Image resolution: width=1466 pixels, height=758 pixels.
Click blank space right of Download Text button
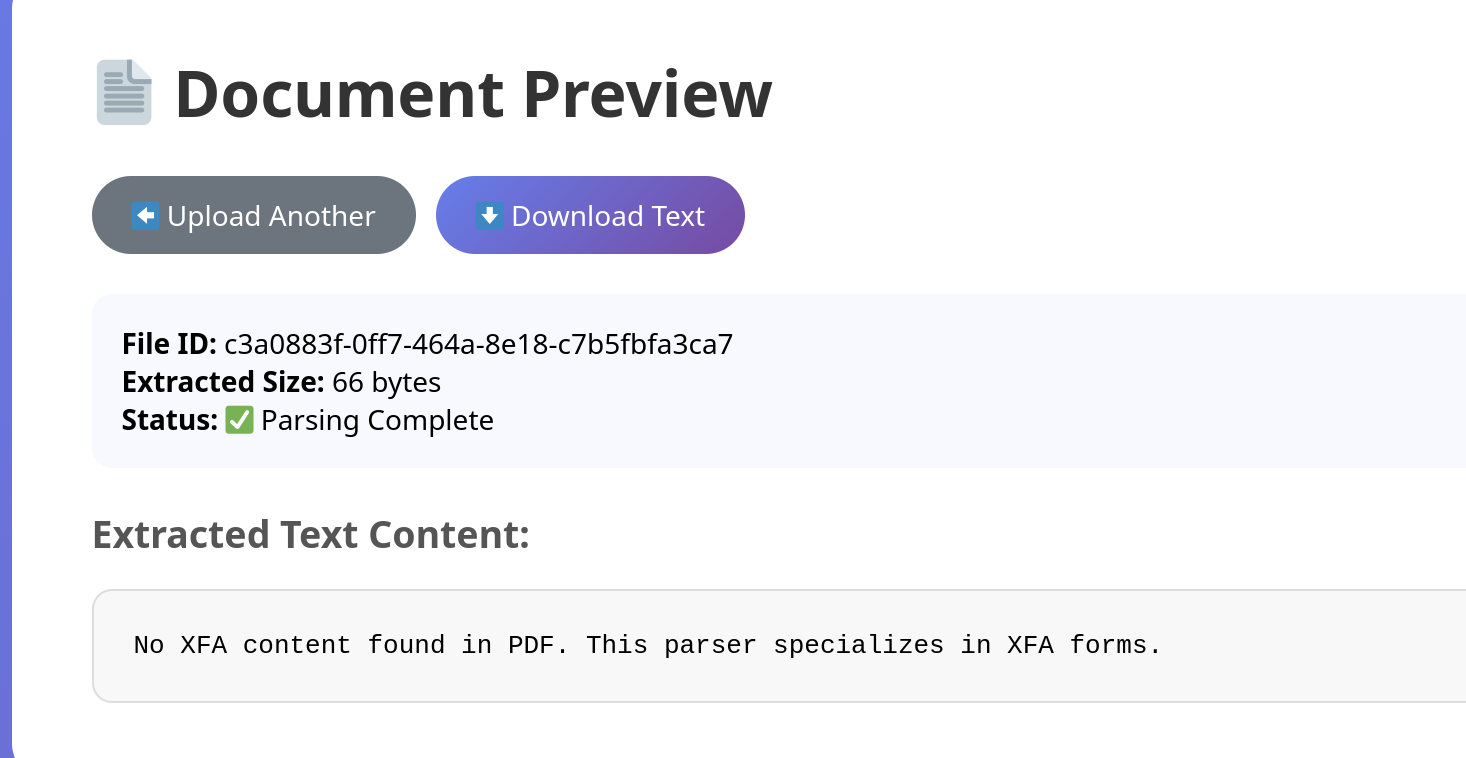coord(1000,215)
